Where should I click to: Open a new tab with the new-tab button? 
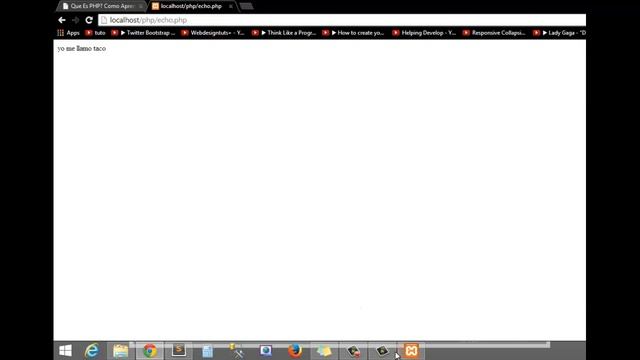pos(246,6)
